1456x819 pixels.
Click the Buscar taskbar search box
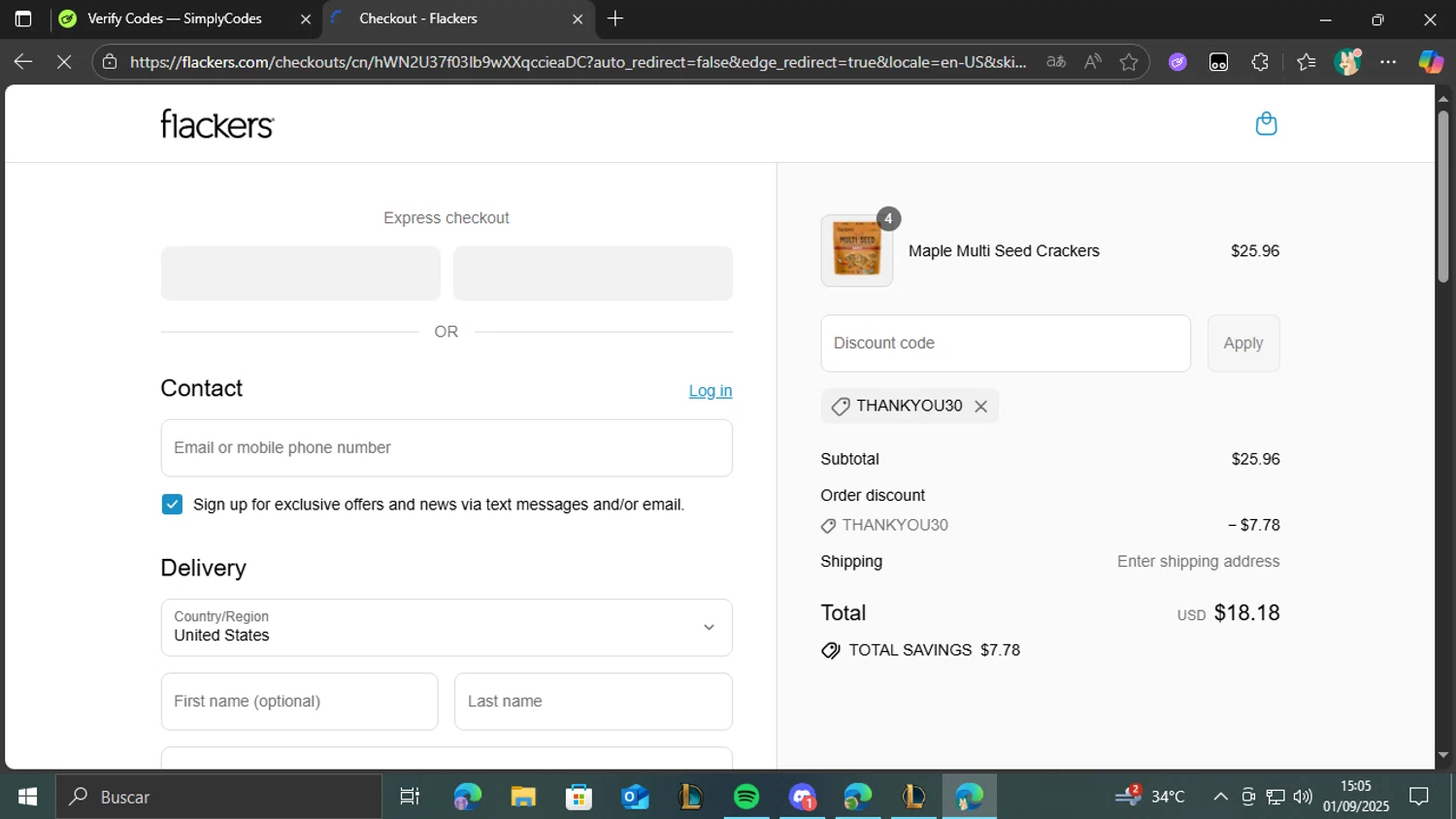[218, 797]
